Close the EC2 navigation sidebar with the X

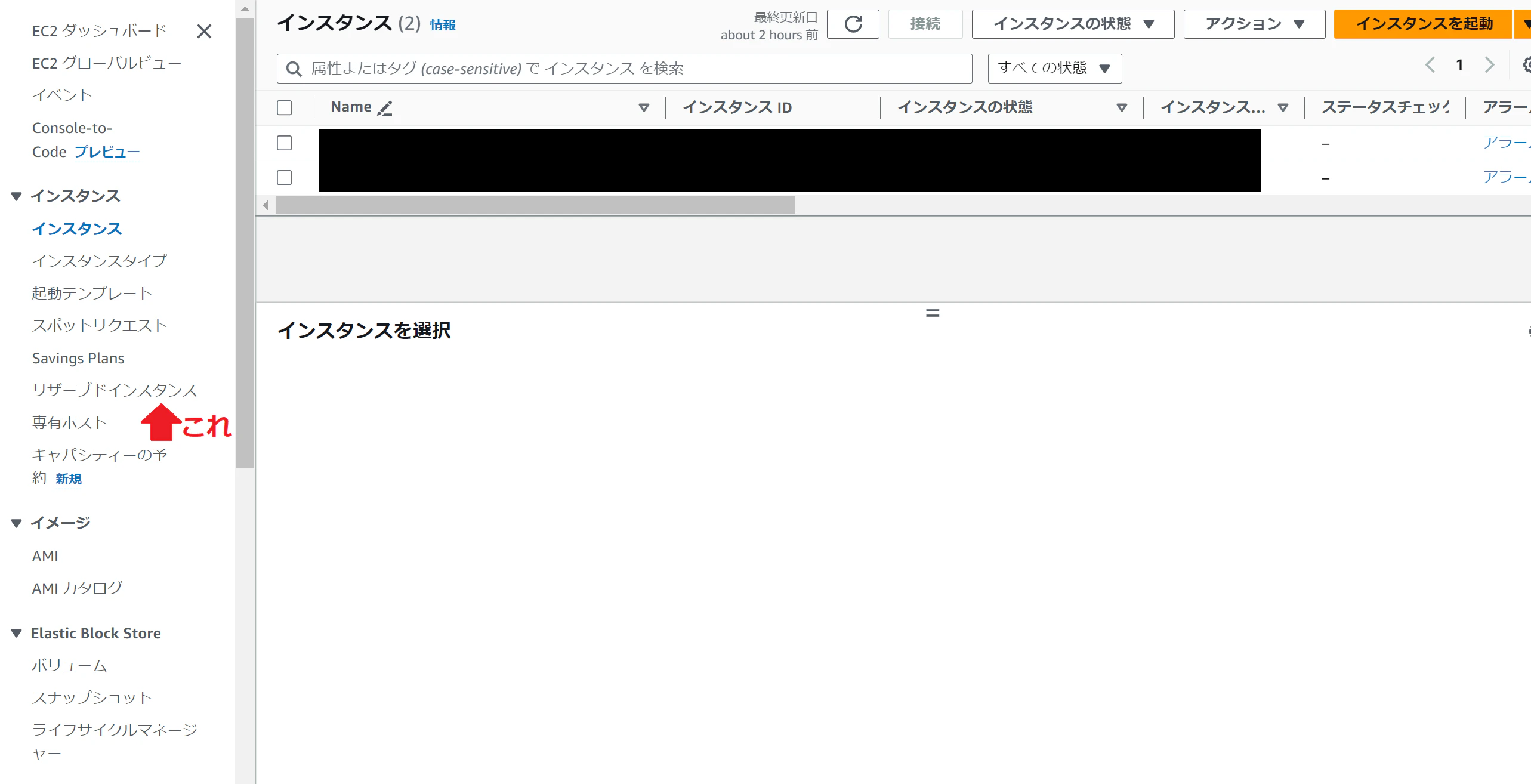point(204,31)
